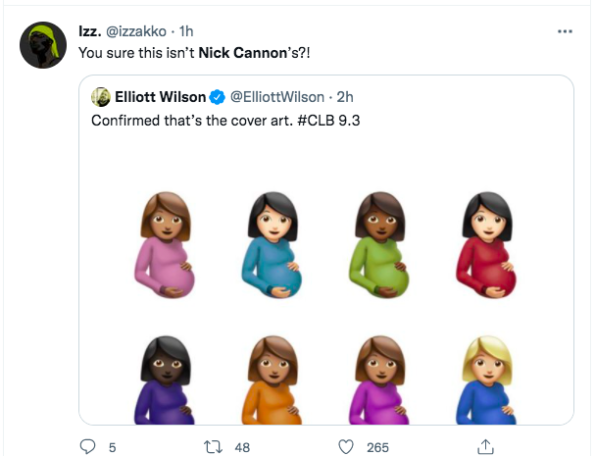Click the share upload icon
This screenshot has width=595, height=456.
(x=485, y=447)
